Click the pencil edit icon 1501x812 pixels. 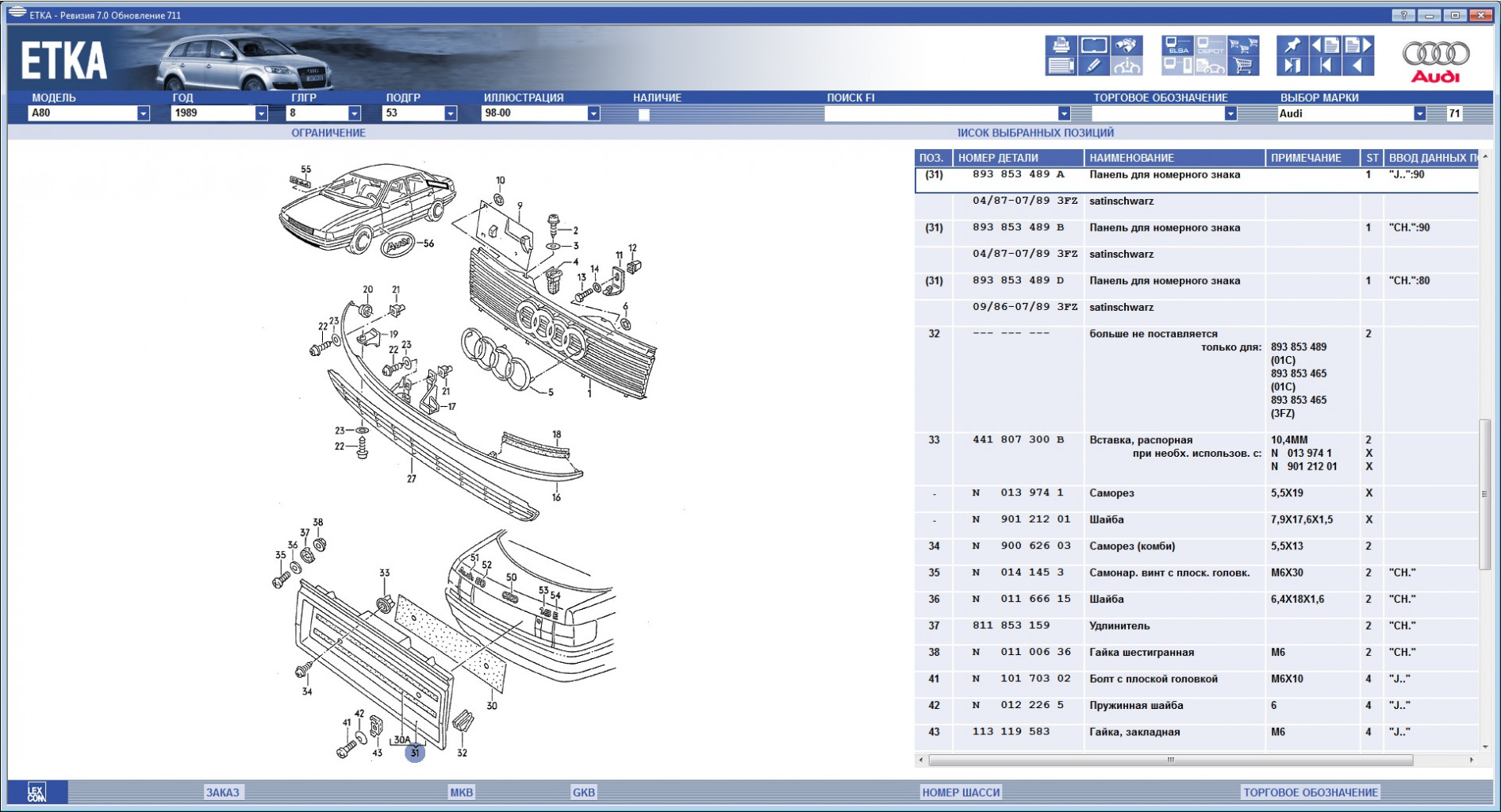(x=1093, y=66)
